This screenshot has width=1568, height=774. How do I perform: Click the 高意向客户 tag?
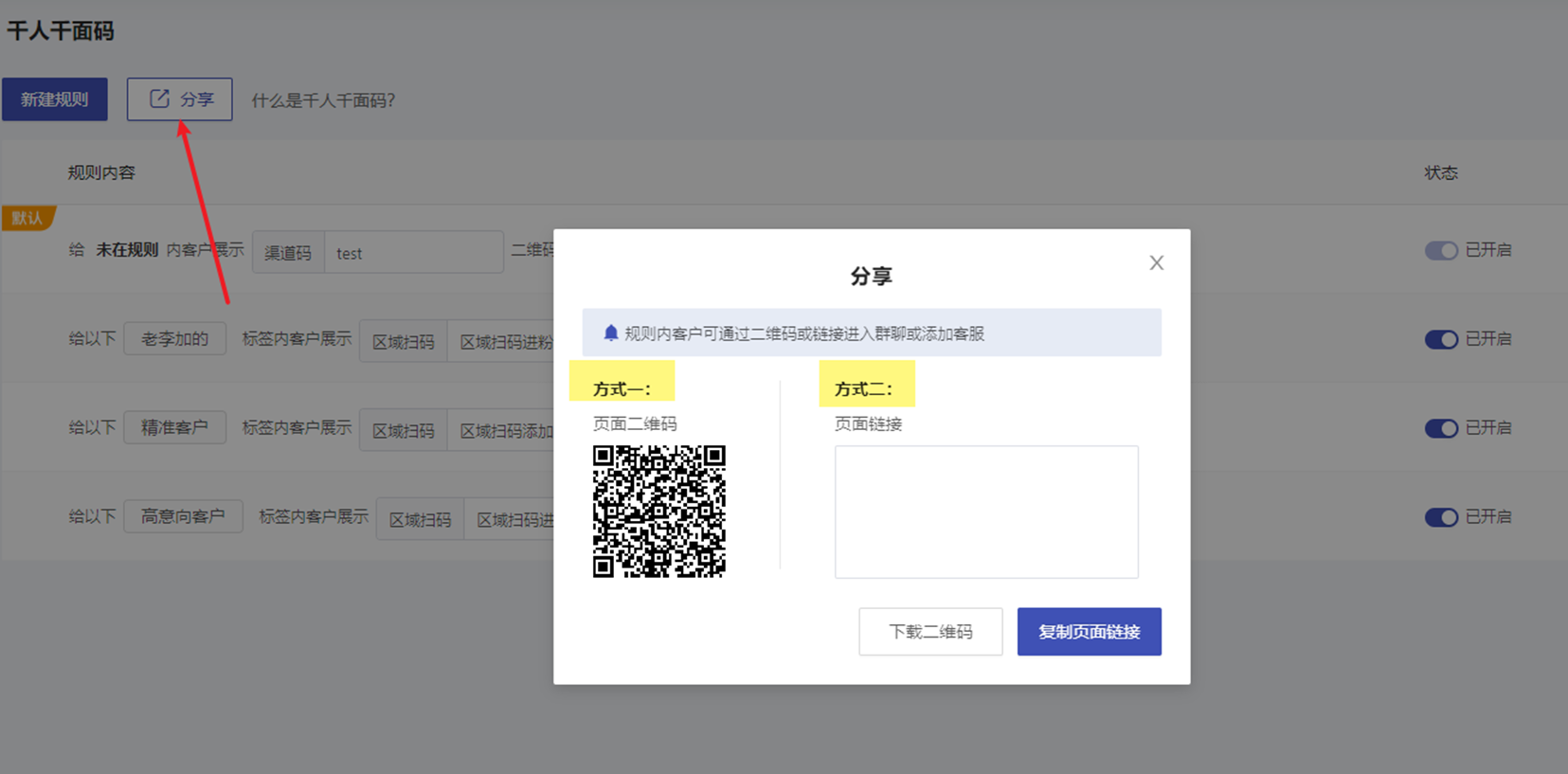click(x=183, y=517)
